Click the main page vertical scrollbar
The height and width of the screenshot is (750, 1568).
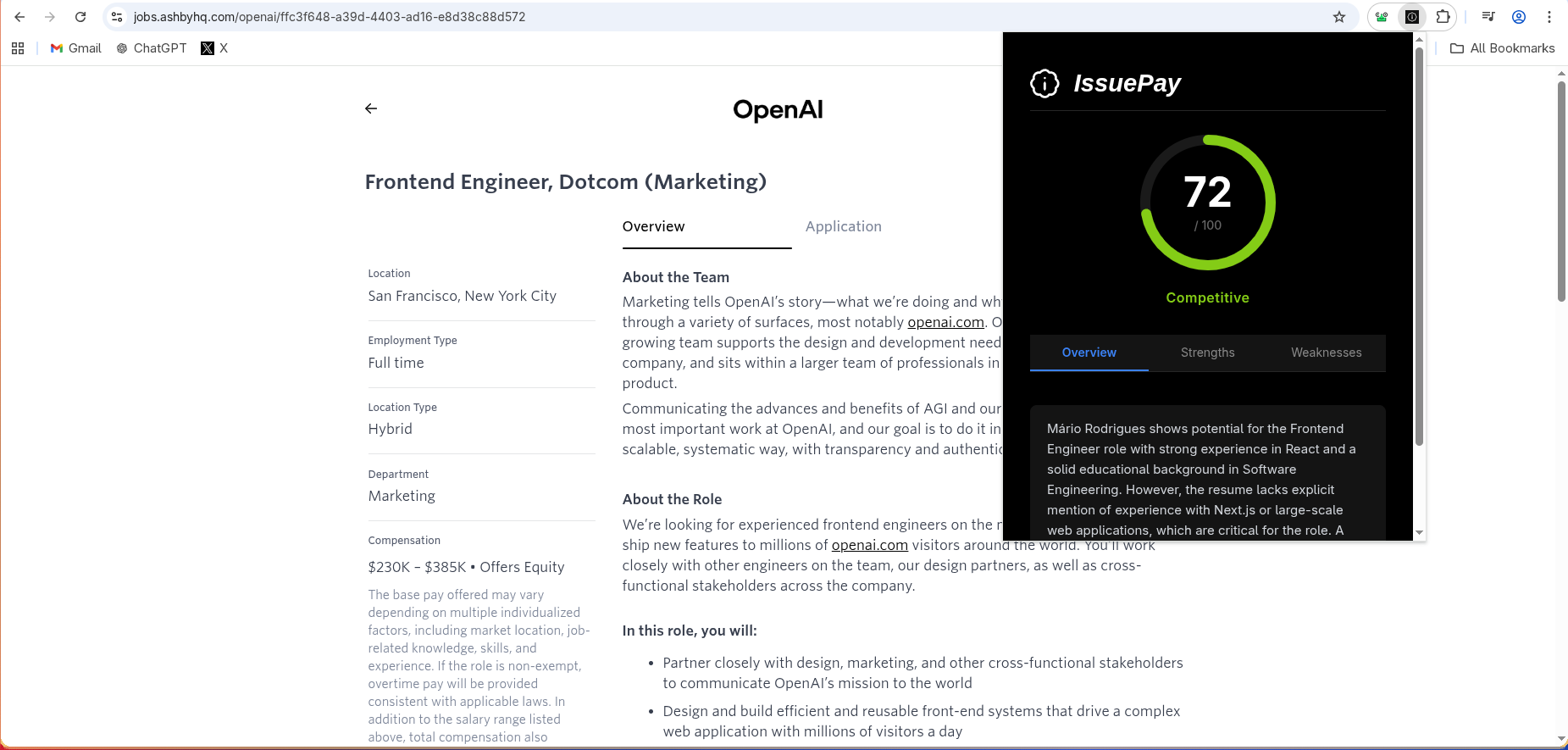coord(1561,191)
